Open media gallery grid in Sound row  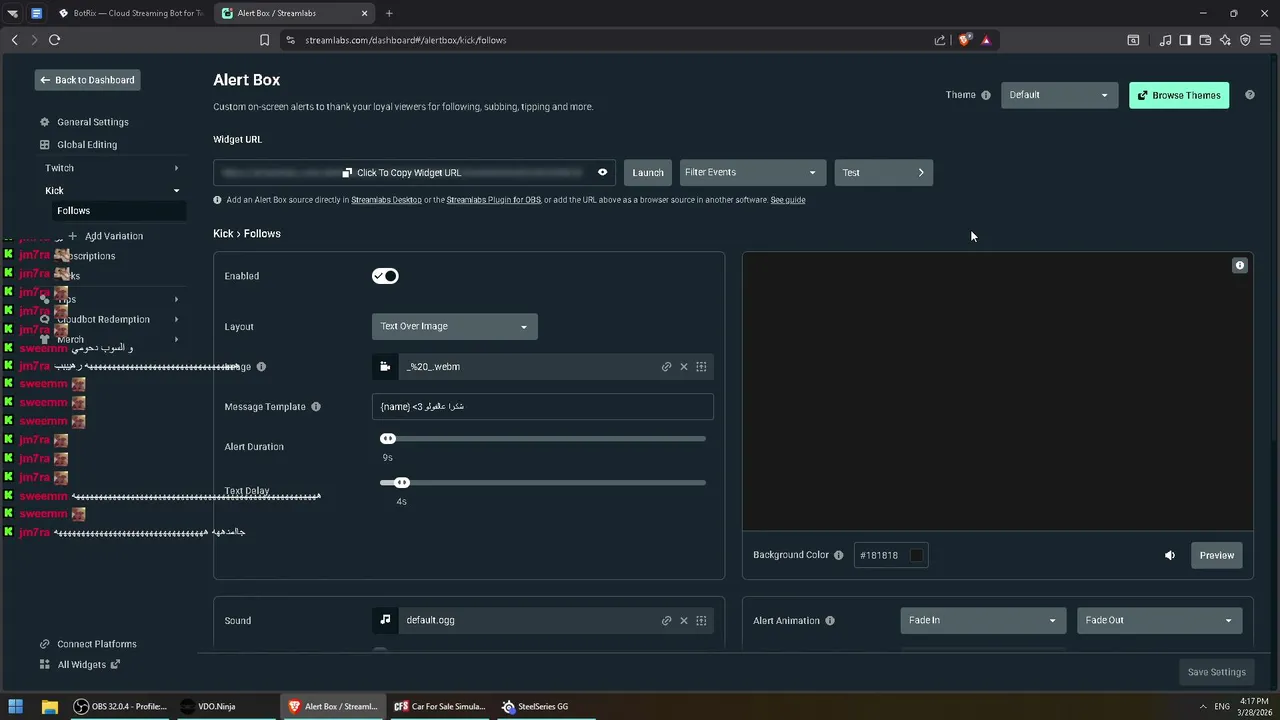point(701,620)
